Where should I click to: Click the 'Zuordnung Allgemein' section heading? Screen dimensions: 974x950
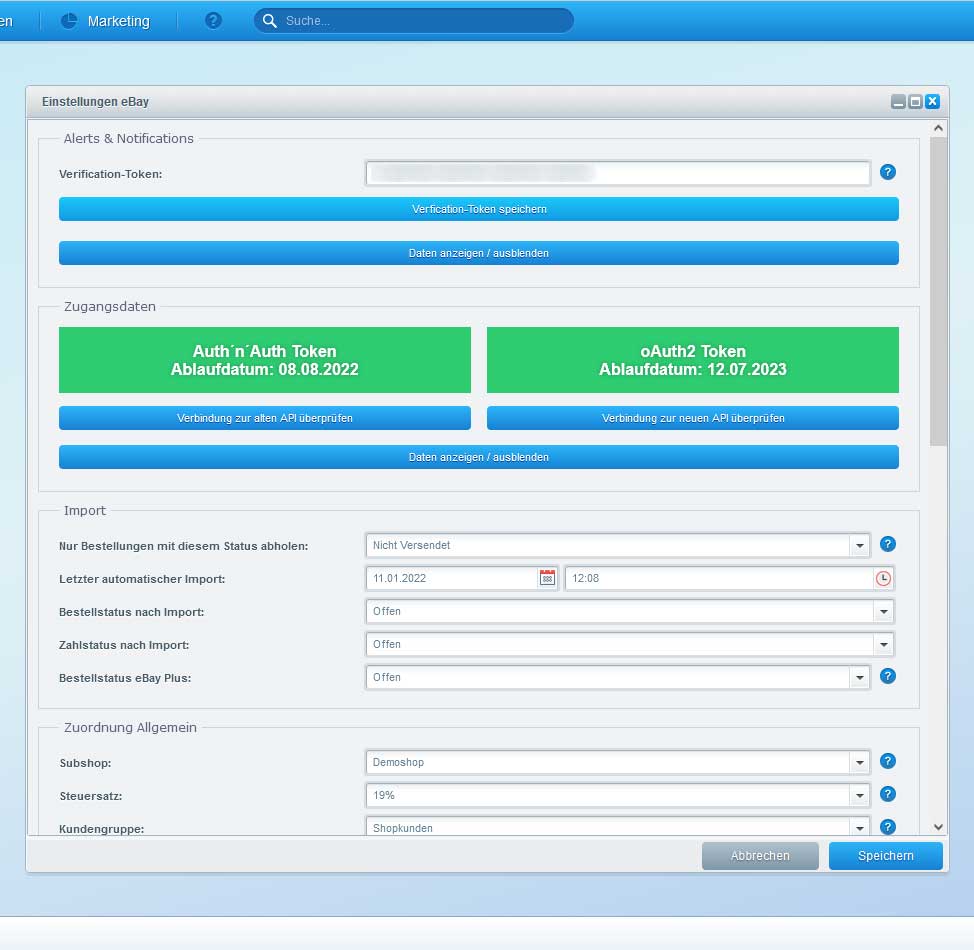(x=130, y=727)
